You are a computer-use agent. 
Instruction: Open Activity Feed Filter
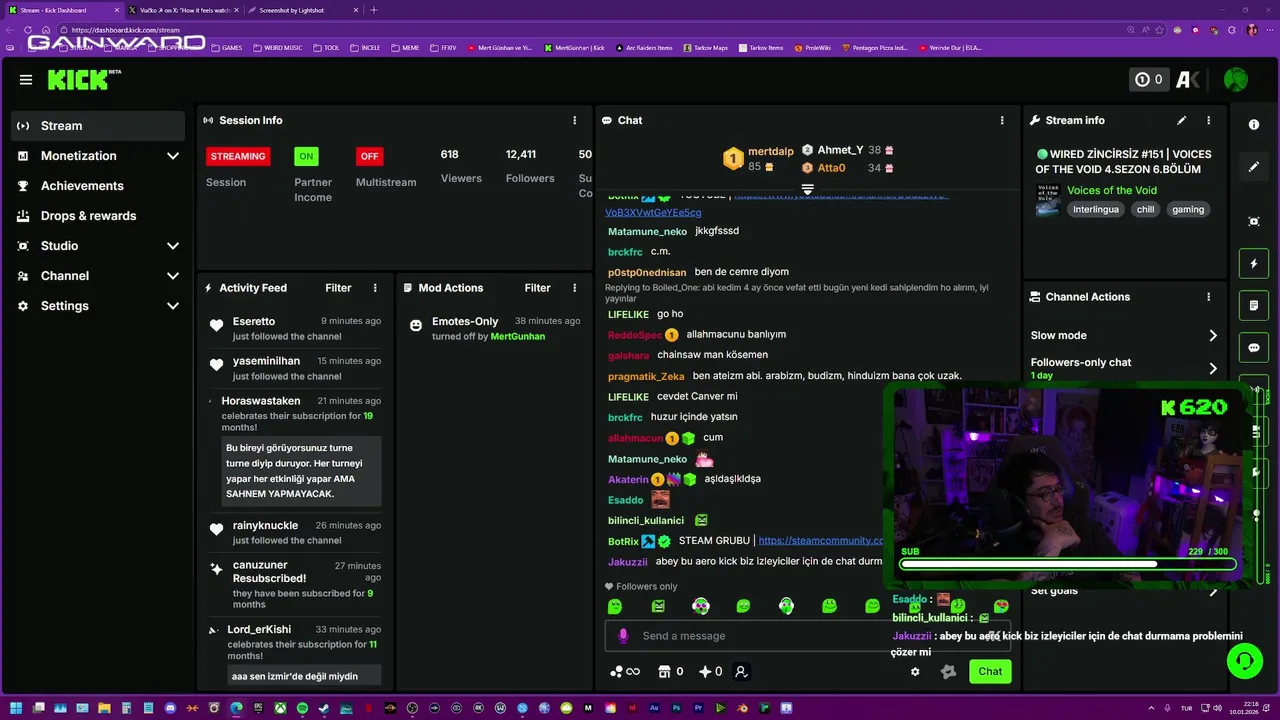pos(338,288)
